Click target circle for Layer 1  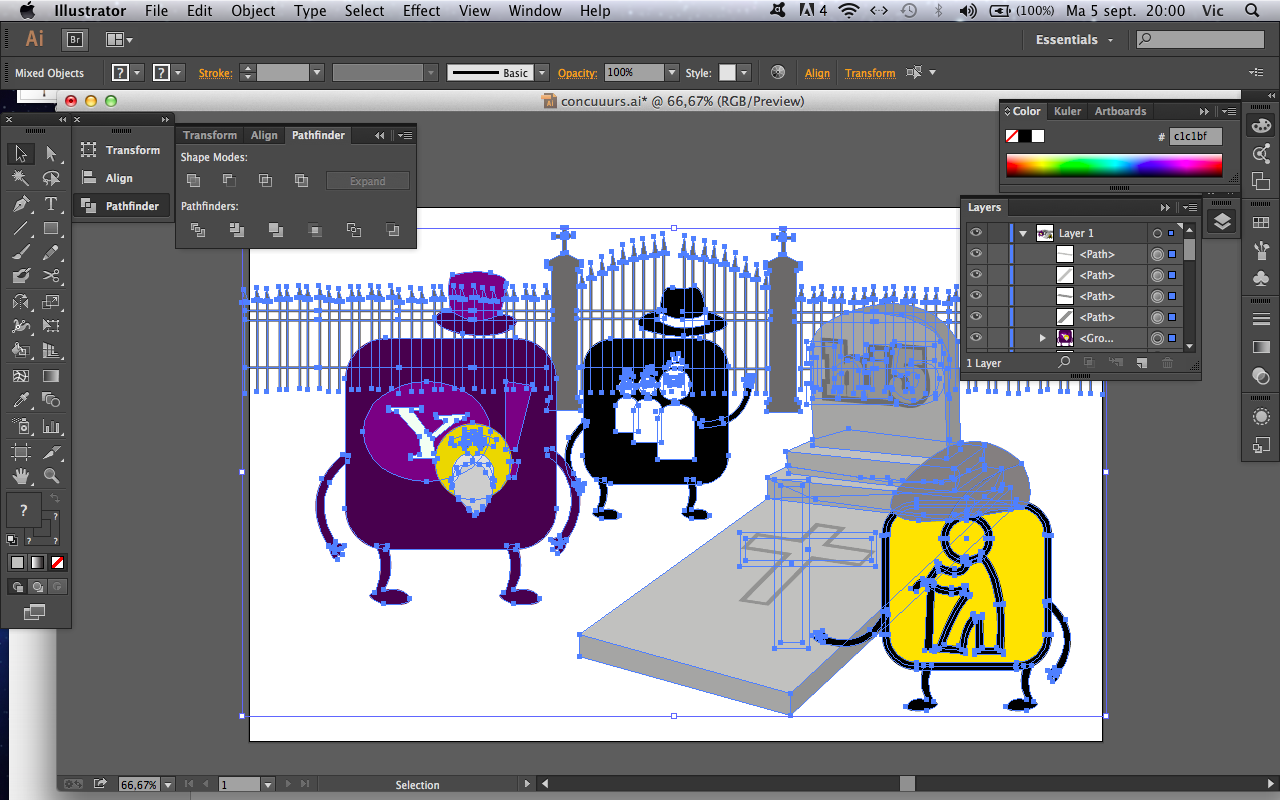[x=1157, y=233]
